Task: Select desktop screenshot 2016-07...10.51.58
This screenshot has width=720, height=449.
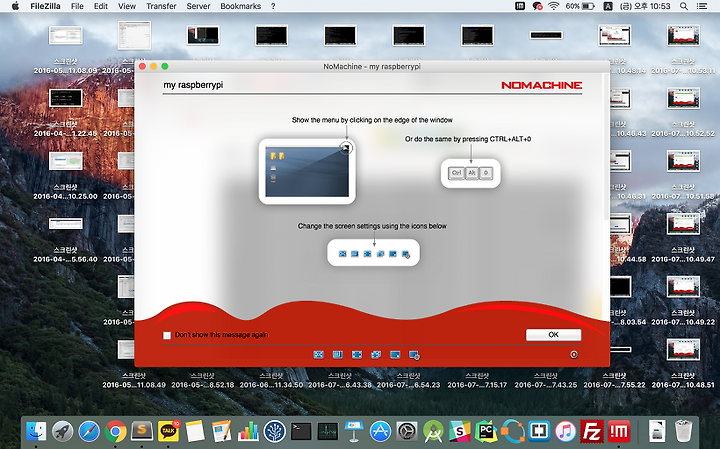Action: (x=683, y=161)
